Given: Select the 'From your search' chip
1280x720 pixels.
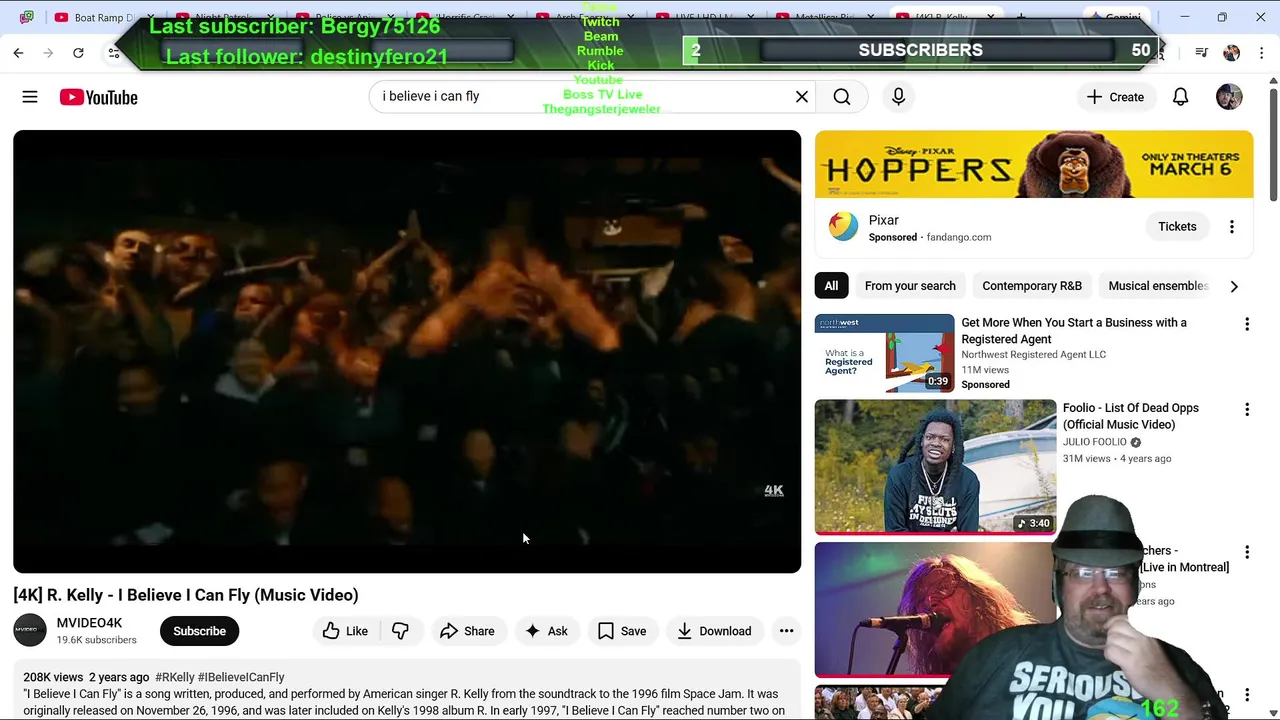Looking at the screenshot, I should [910, 286].
